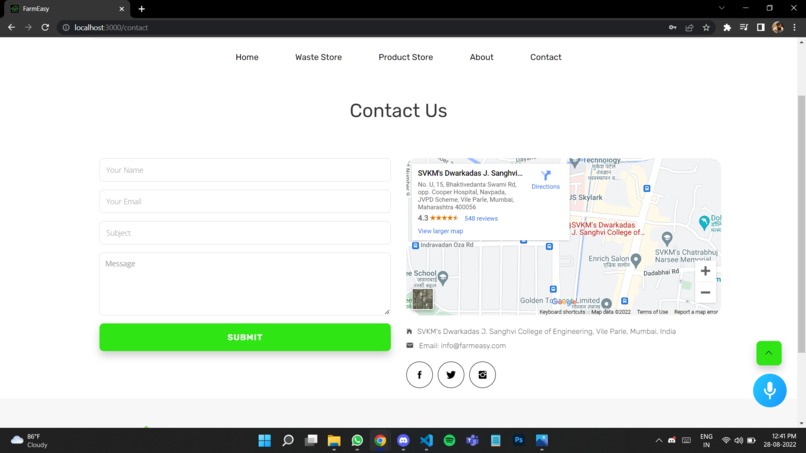Open the Chrome three-dot menu
The width and height of the screenshot is (806, 453).
click(794, 27)
